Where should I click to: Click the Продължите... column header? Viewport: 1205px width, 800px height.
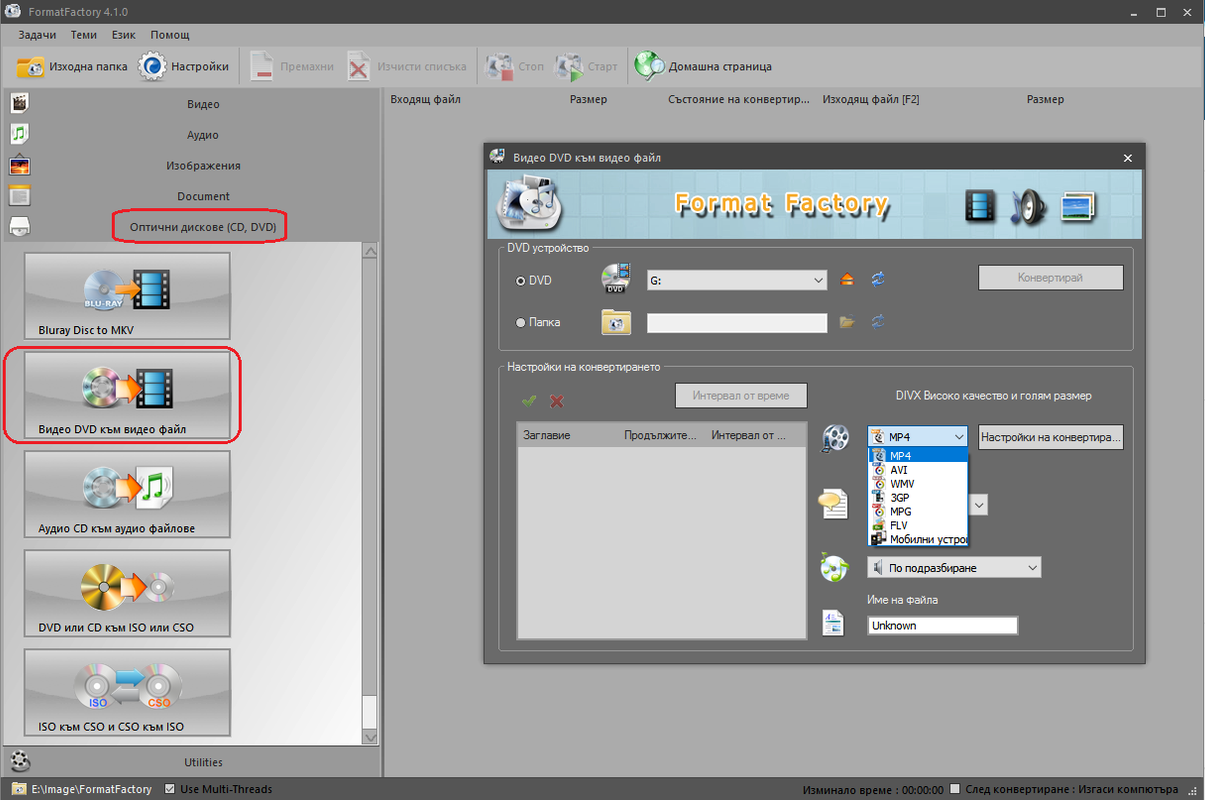(662, 436)
